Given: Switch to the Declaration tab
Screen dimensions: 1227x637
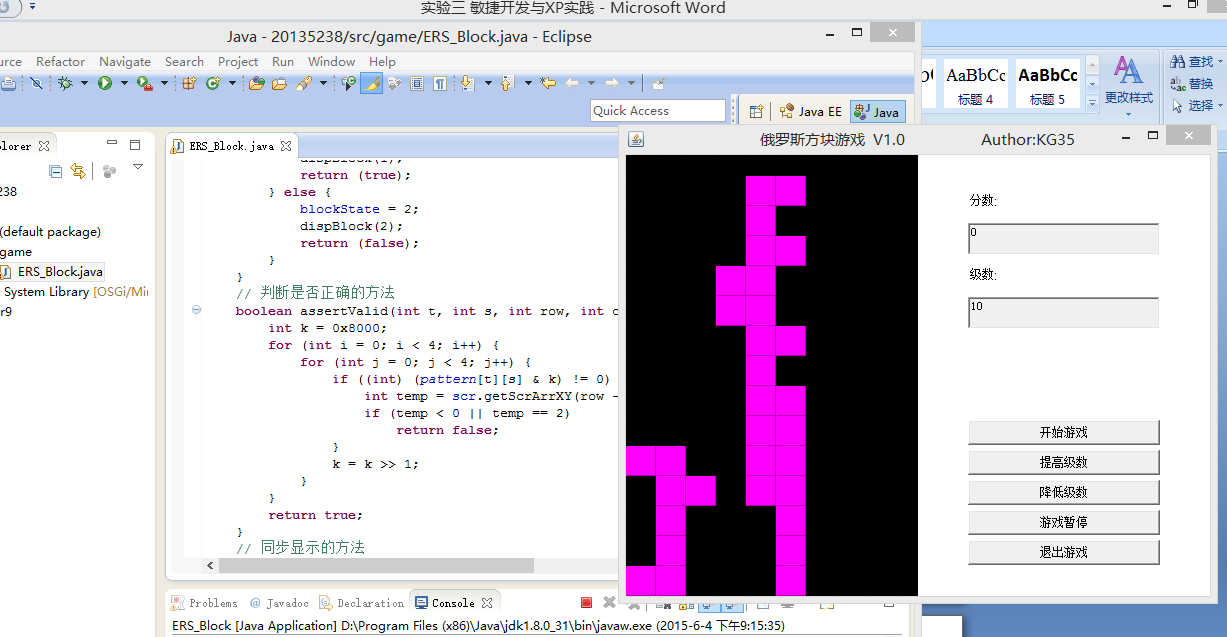Looking at the screenshot, I should click(363, 603).
